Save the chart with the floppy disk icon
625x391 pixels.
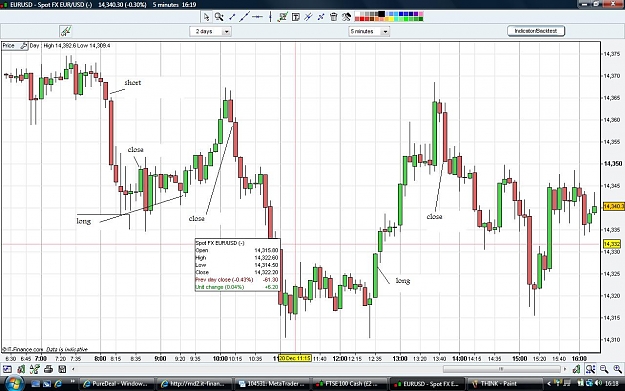(x=62, y=369)
